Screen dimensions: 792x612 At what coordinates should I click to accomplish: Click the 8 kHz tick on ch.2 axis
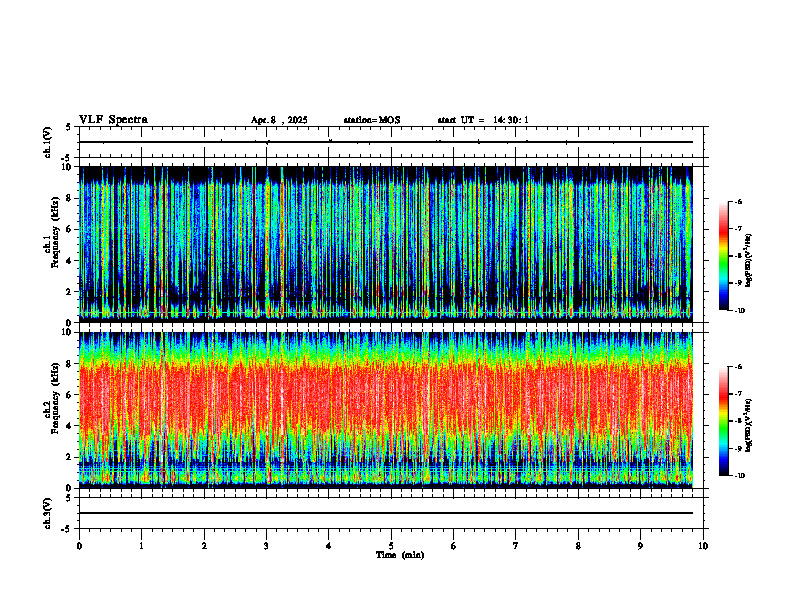[x=70, y=364]
